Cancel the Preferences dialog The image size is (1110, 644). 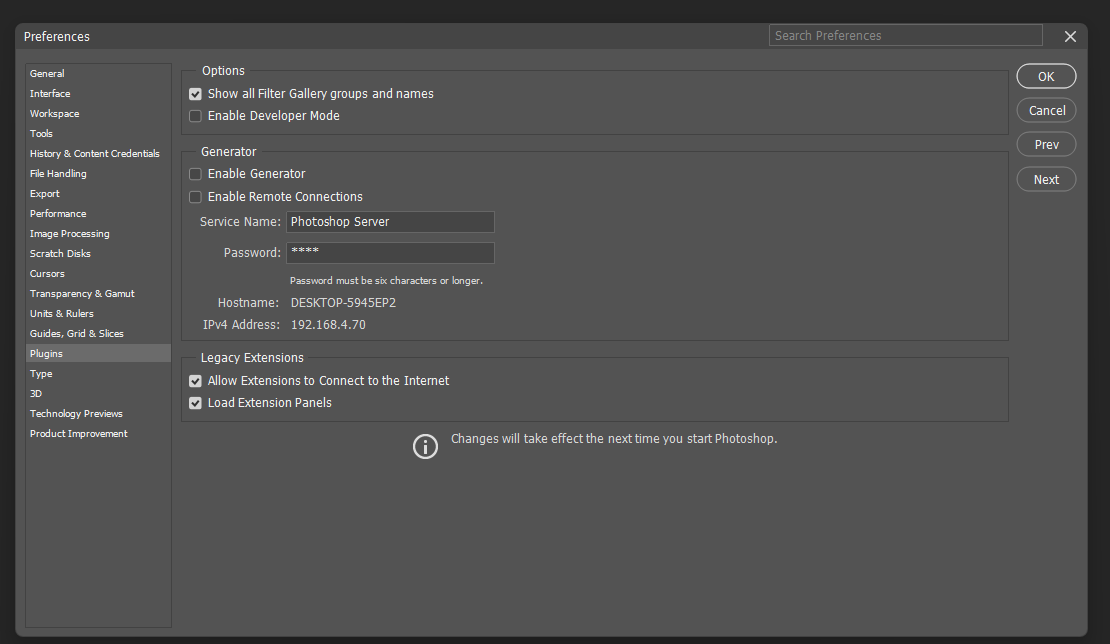tap(1046, 110)
